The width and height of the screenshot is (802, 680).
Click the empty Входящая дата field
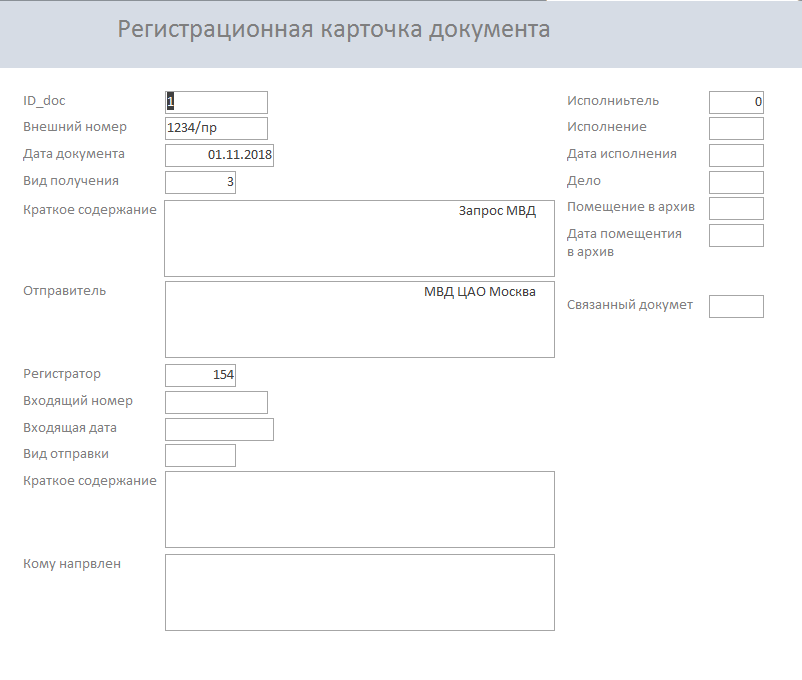(x=219, y=430)
